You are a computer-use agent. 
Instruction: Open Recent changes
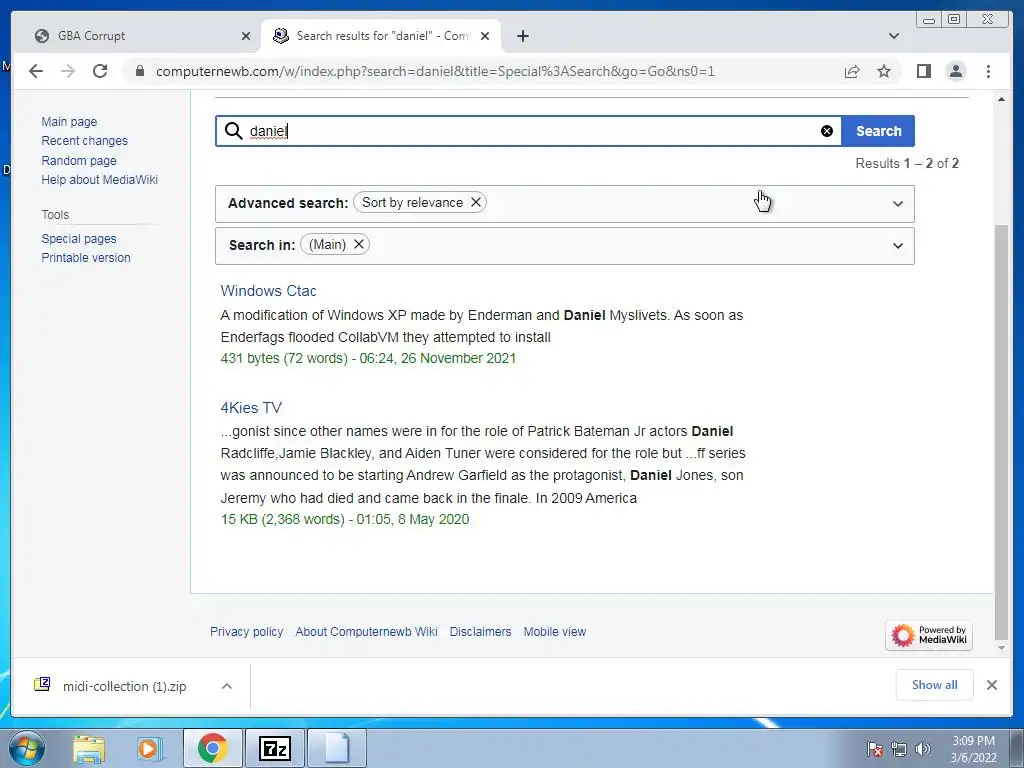[x=84, y=140]
